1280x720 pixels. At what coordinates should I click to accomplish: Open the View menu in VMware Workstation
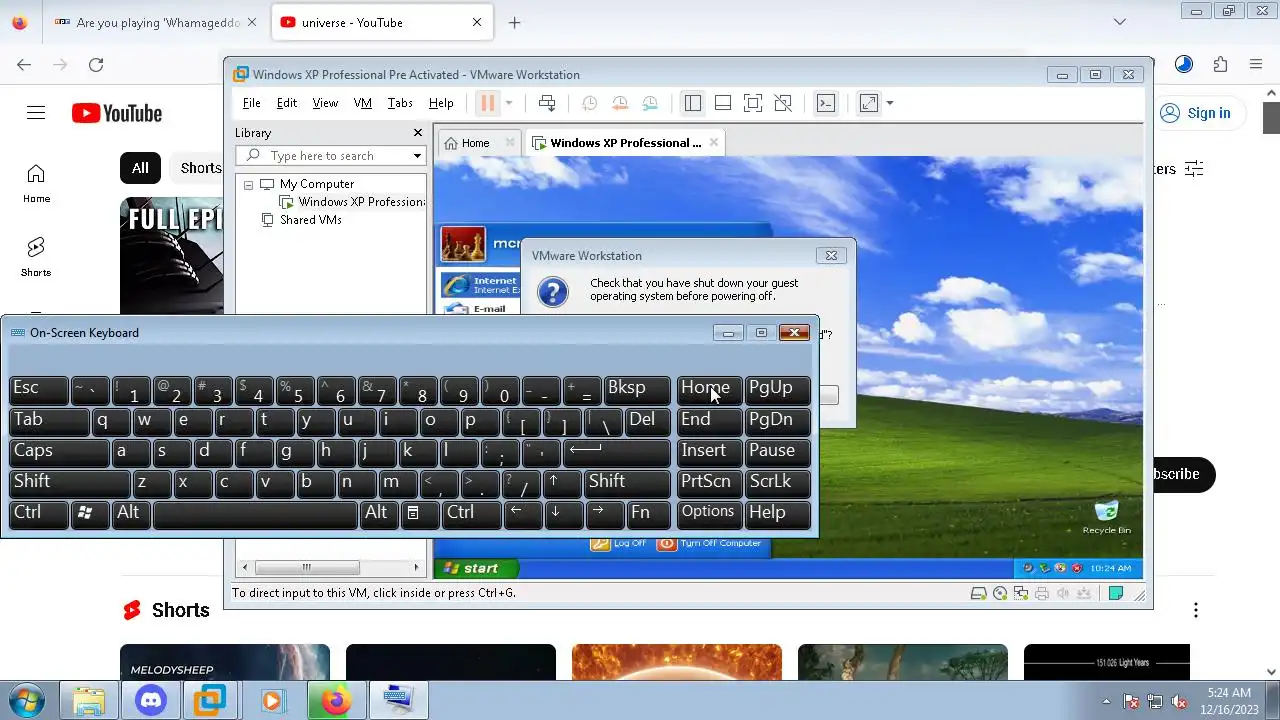click(x=325, y=103)
